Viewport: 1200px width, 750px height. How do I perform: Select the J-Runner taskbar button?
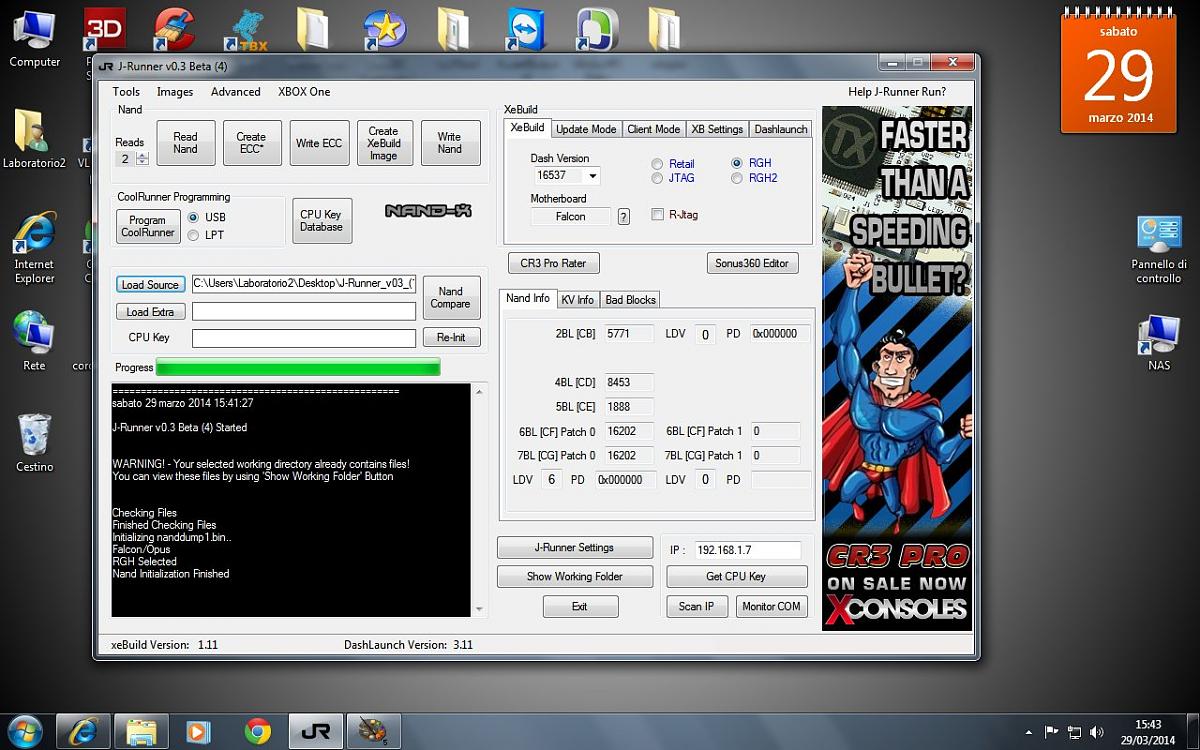click(x=315, y=732)
